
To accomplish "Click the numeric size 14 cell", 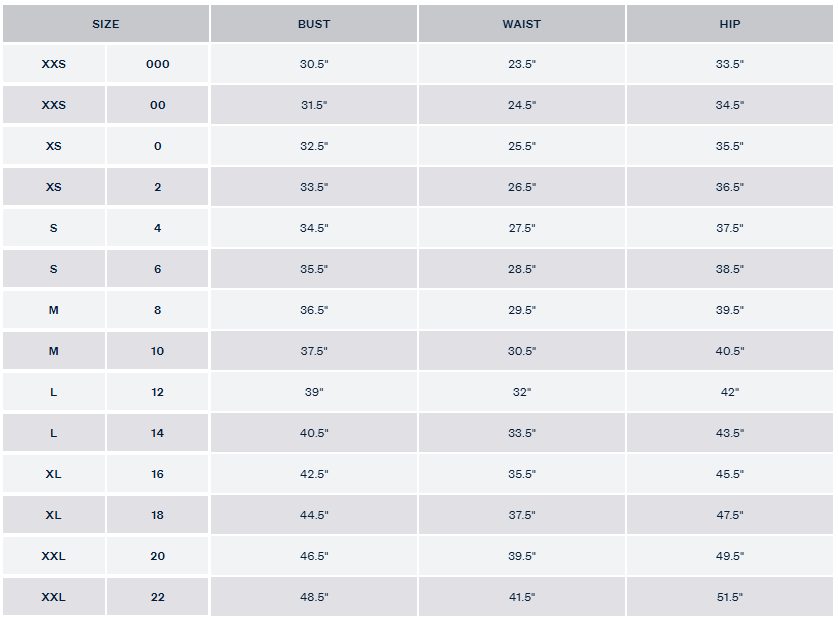I will [158, 433].
